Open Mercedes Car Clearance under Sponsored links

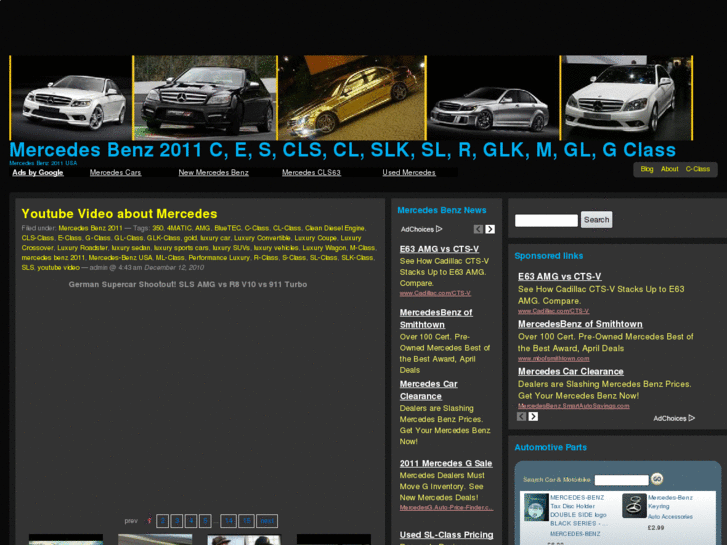pos(571,372)
